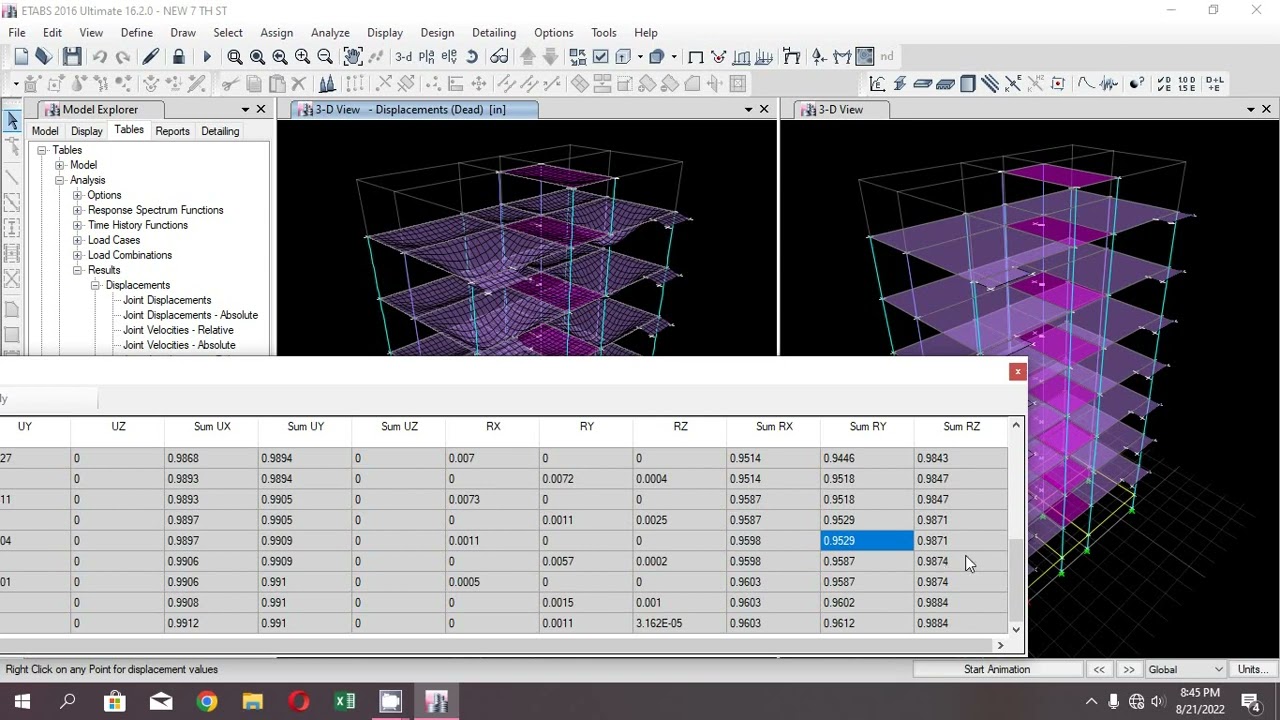1280x720 pixels.
Task: Open the time history waveform icon
Action: (1108, 84)
